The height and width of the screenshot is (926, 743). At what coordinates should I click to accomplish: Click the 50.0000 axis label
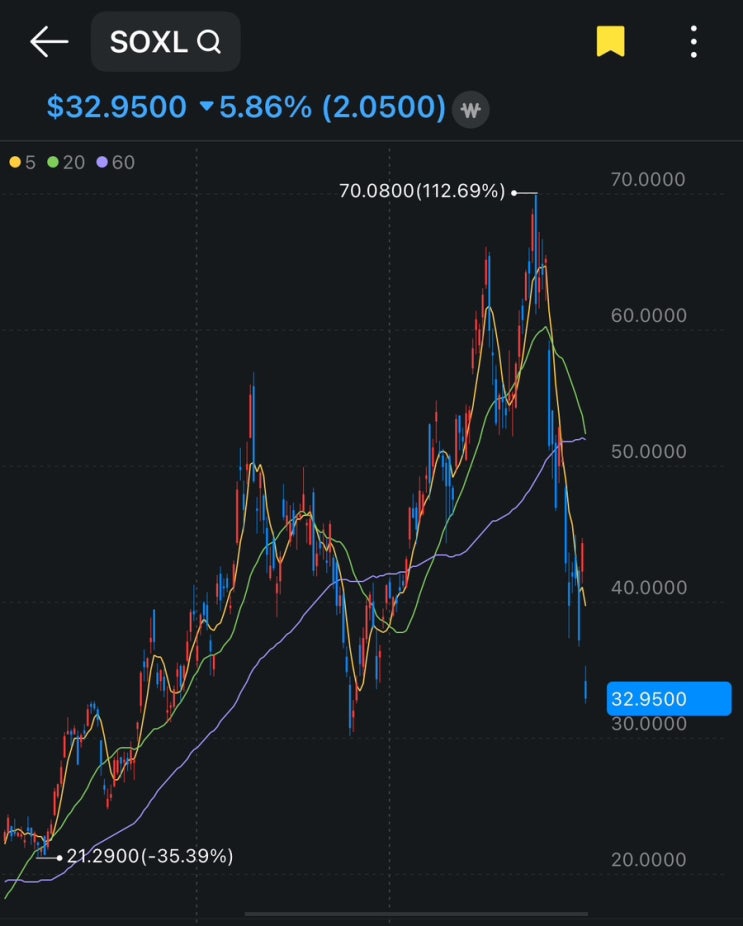649,451
